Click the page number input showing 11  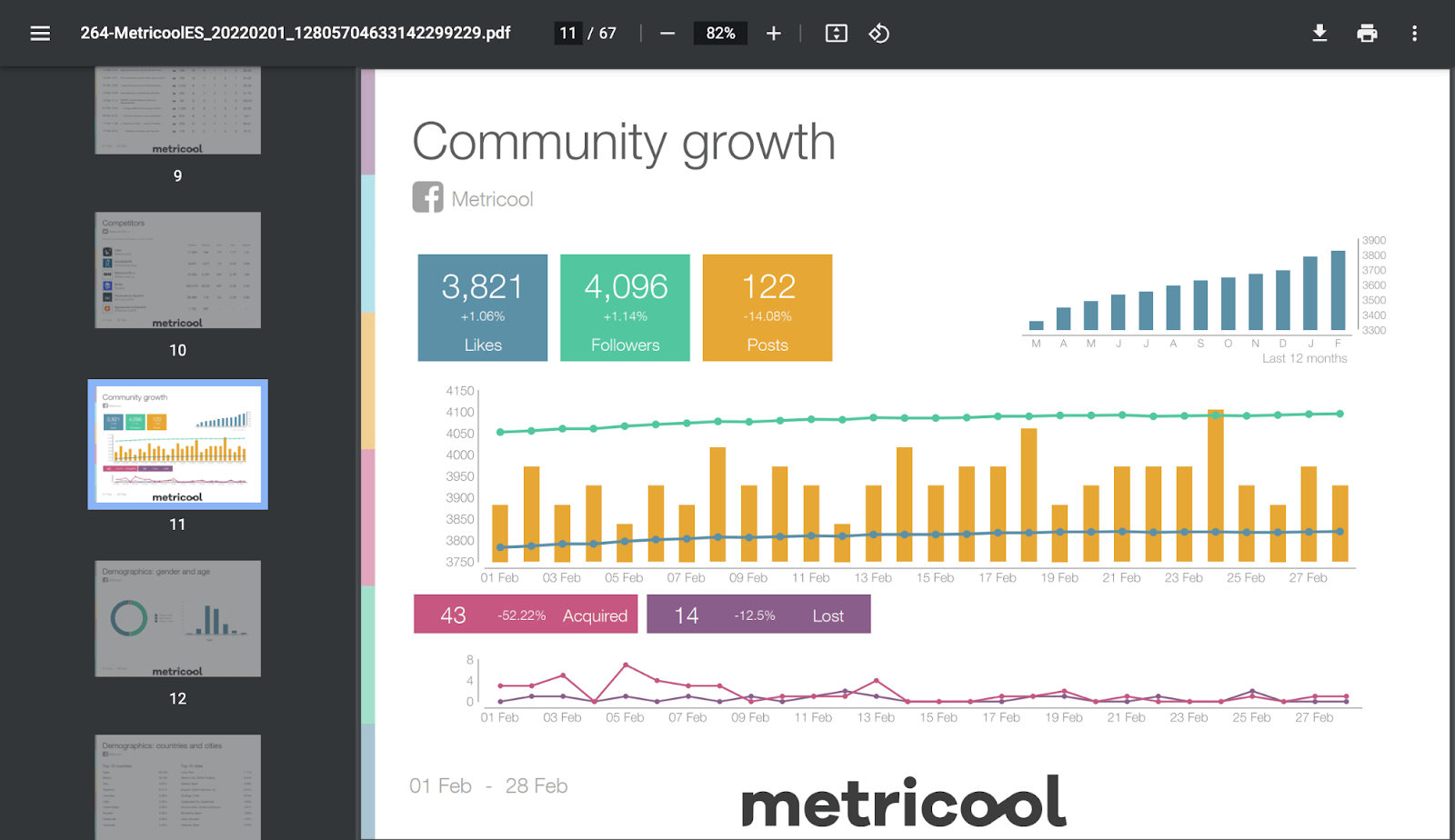pos(567,33)
